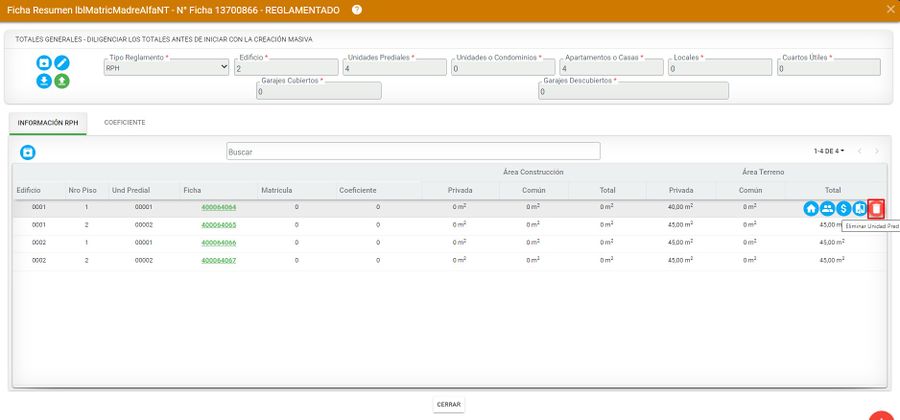This screenshot has height=420, width=900.
Task: Click the dollar sign icon in first row
Action: tap(843, 209)
